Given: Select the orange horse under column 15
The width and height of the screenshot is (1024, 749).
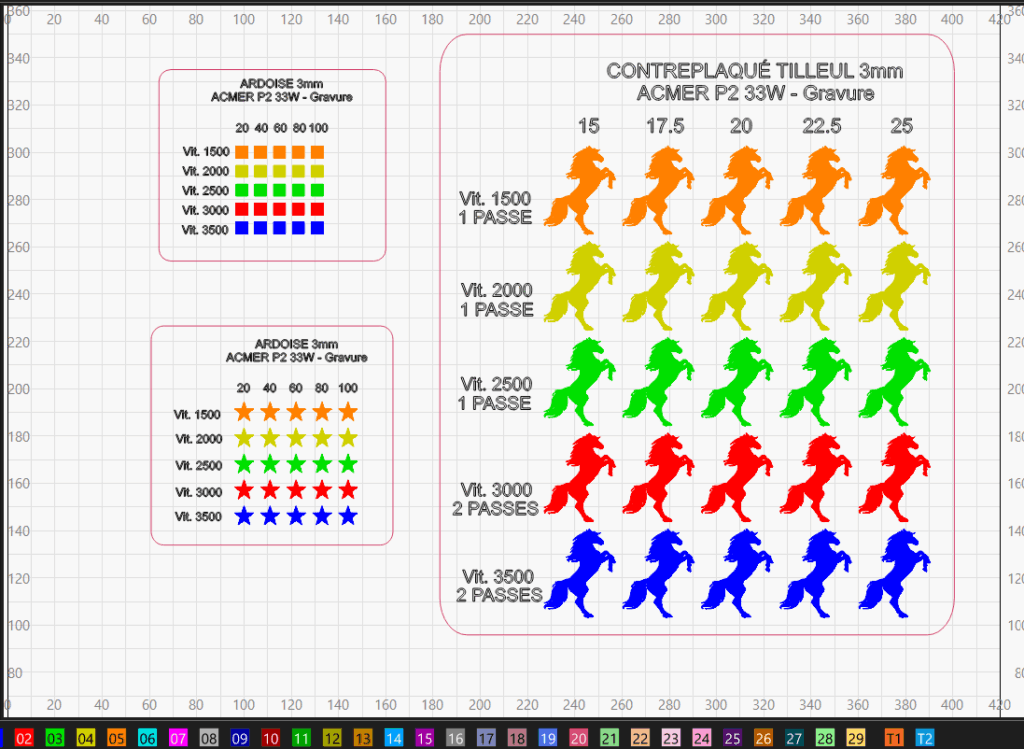Looking at the screenshot, I should point(581,190).
